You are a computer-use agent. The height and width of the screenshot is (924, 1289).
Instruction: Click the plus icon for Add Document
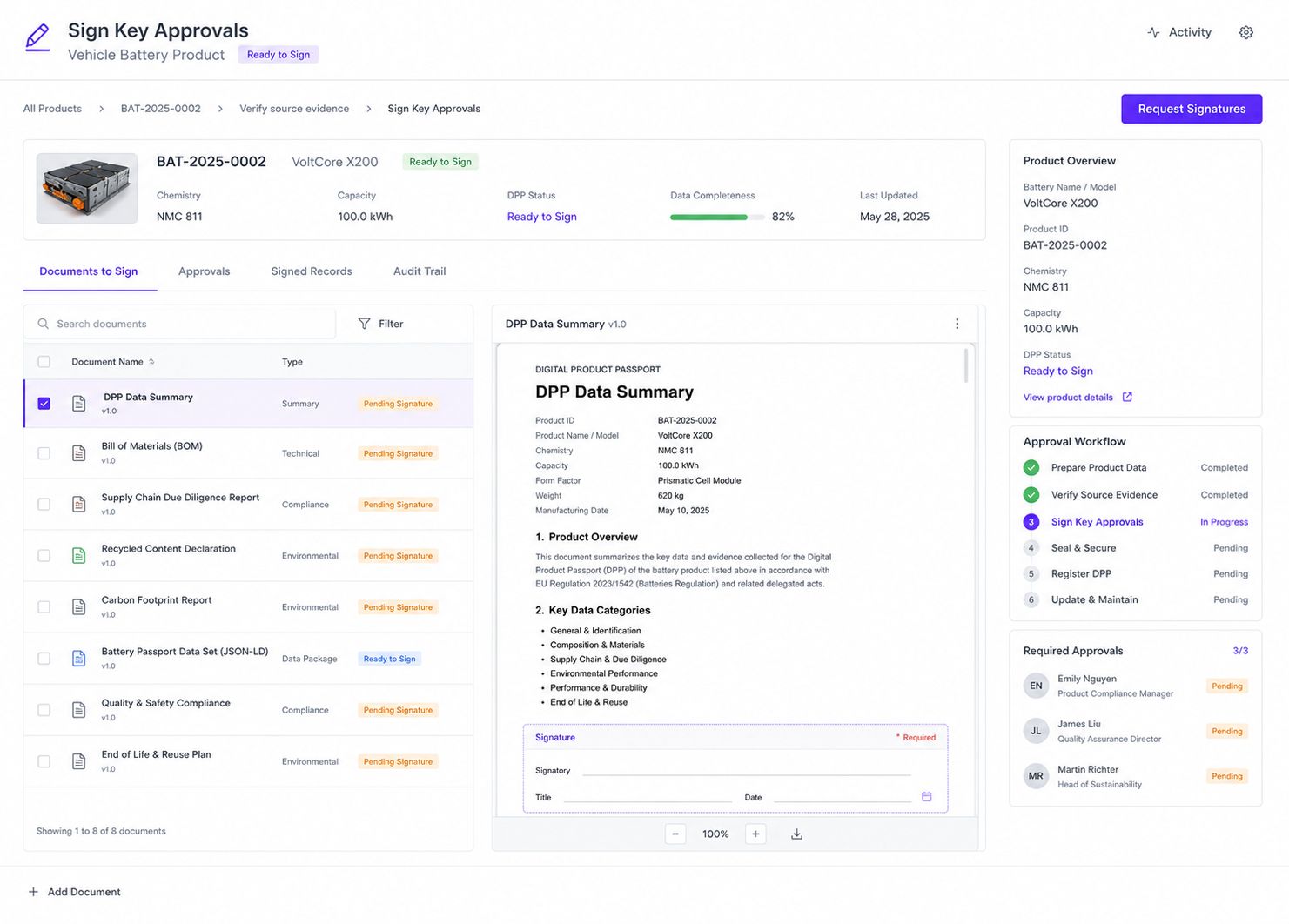point(33,892)
